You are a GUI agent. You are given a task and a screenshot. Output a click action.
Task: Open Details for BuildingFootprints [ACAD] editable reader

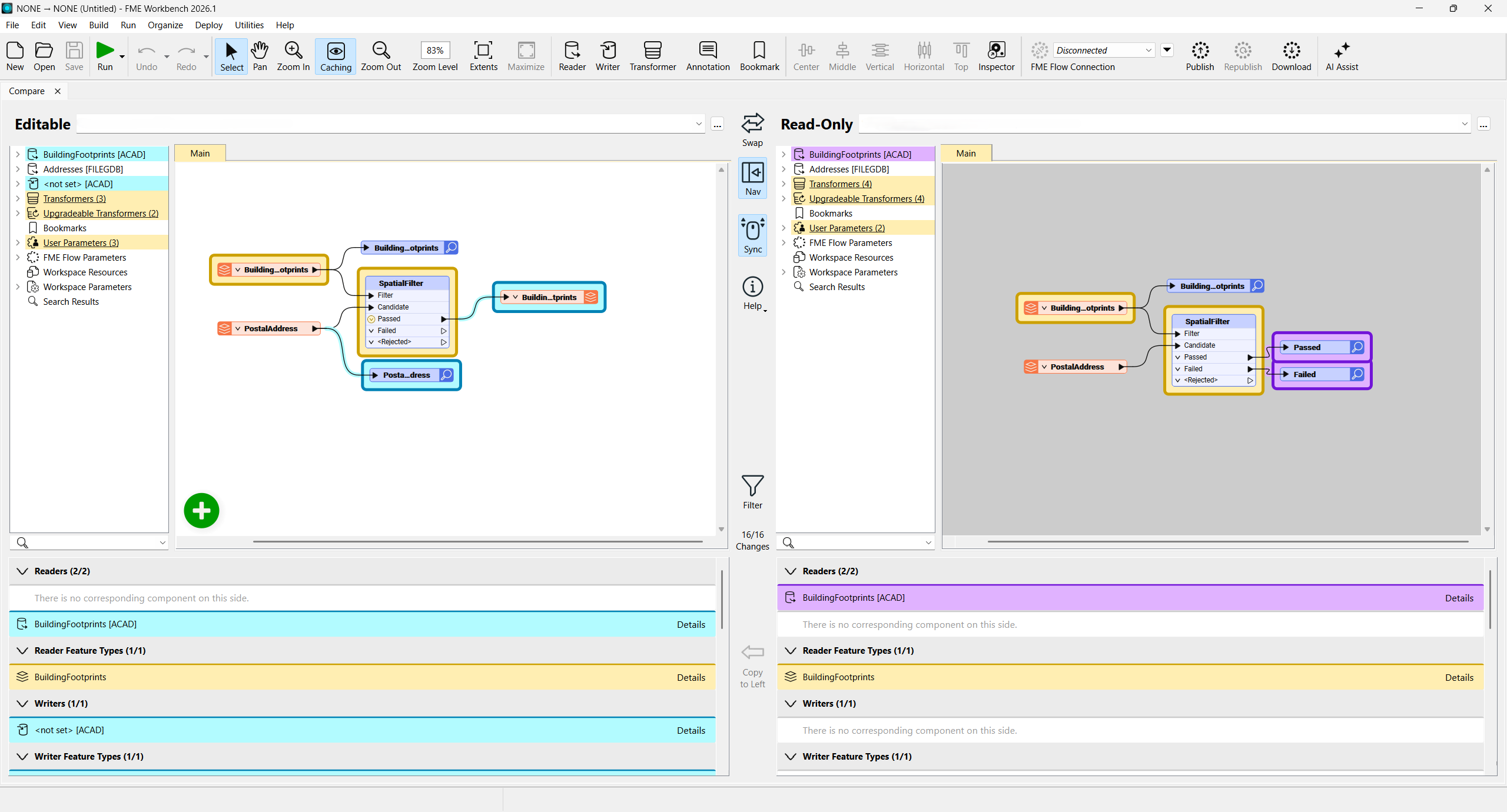pos(691,624)
